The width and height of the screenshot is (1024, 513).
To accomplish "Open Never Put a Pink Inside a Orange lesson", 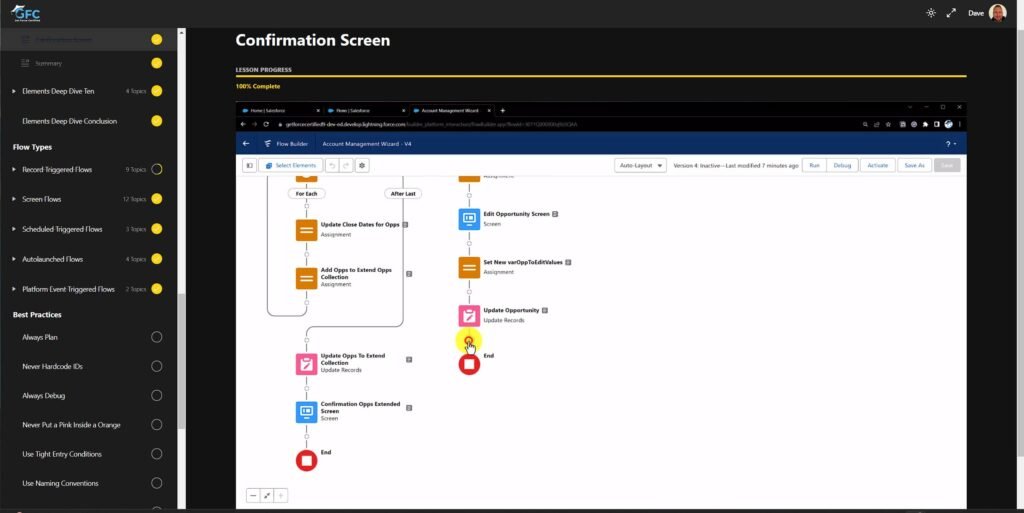I will pos(71,425).
